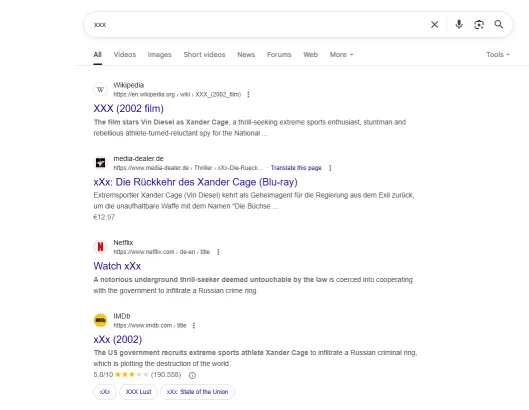Click Translate this page link
Viewport: 529px width, 410px height.
coord(296,168)
